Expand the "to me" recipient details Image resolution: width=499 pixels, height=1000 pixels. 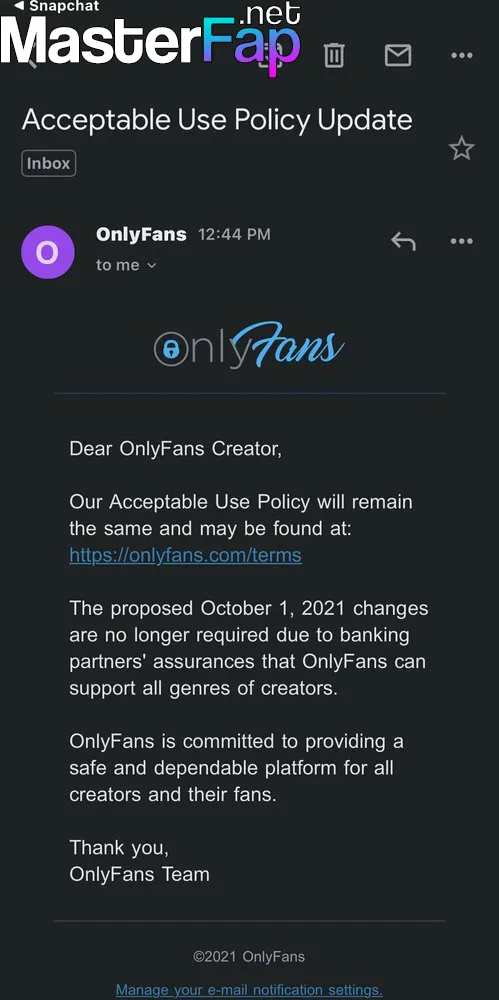pyautogui.click(x=126, y=265)
